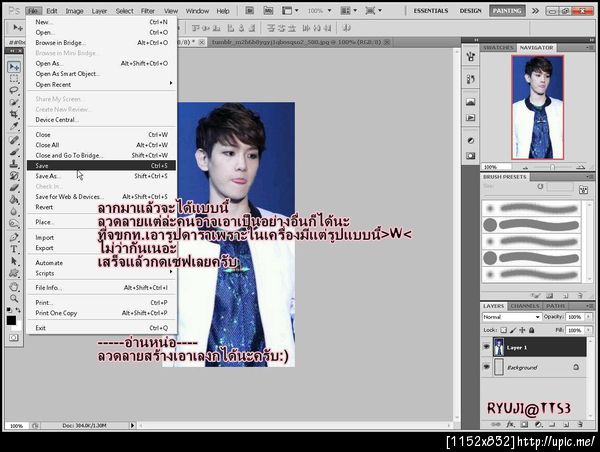600x452 pixels.
Task: Select the Custom Shape tool
Action: pos(14,273)
